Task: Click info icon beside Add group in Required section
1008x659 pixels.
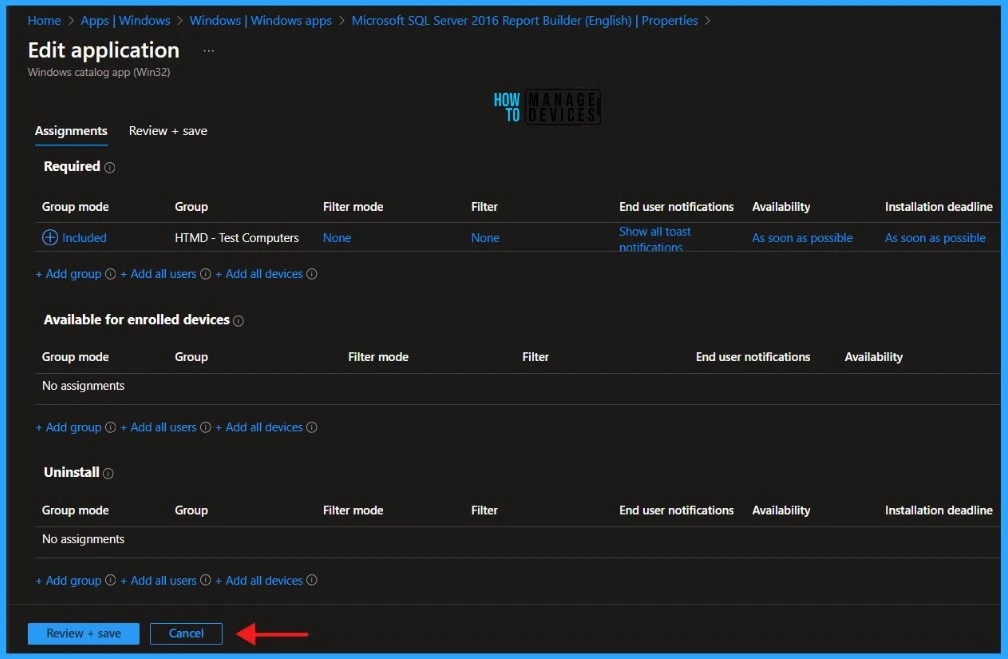Action: 111,274
